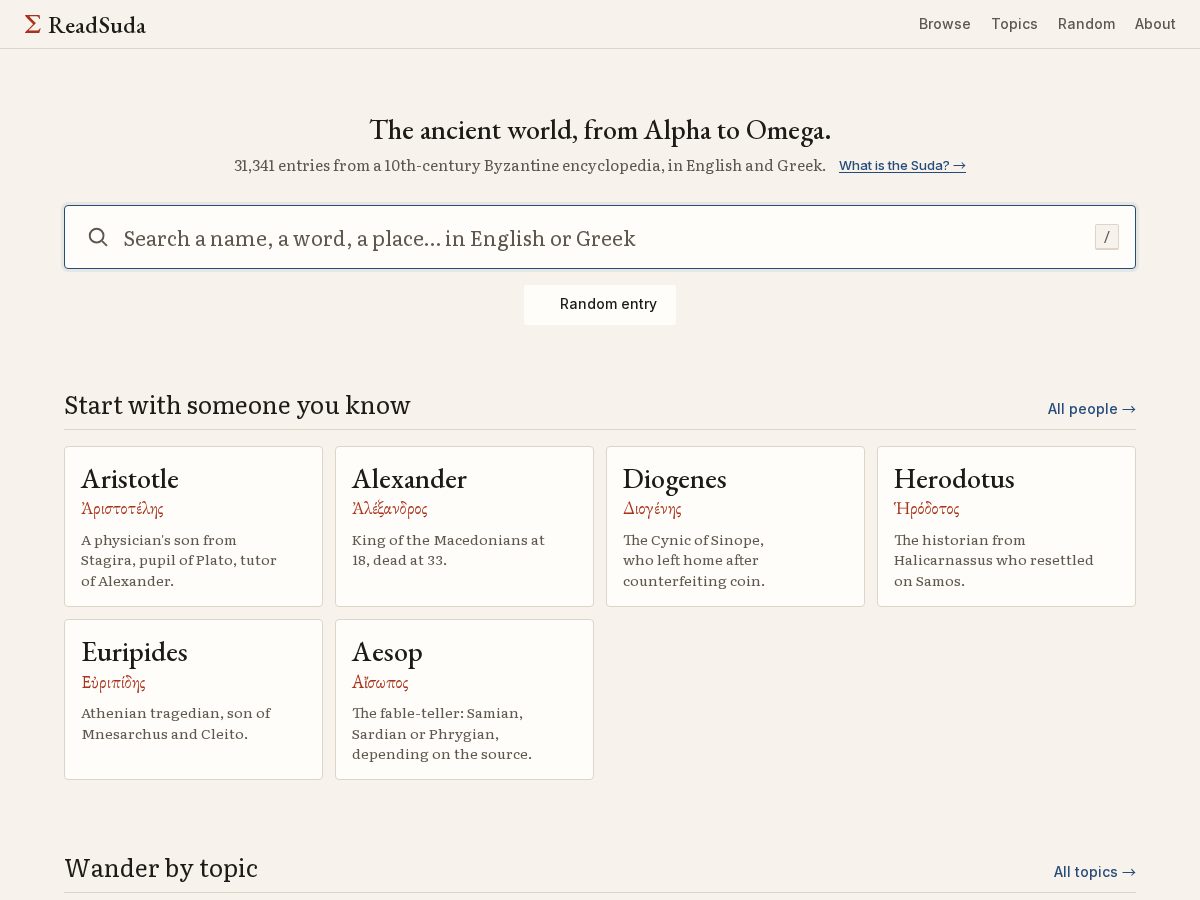The height and width of the screenshot is (900, 1200).
Task: Click the 'Wander by topic' heading
Action: (x=161, y=868)
